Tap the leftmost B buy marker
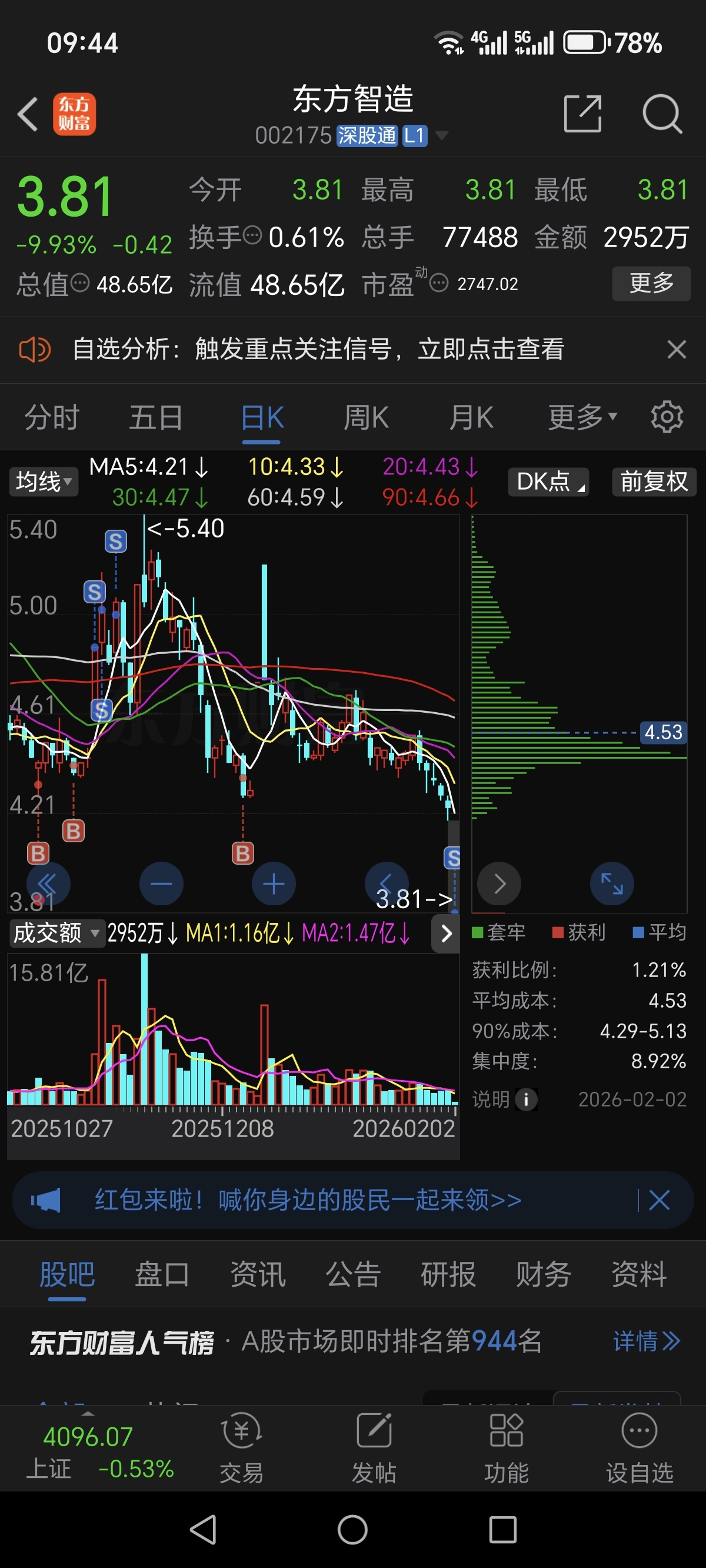The height and width of the screenshot is (1568, 706). pyautogui.click(x=38, y=853)
